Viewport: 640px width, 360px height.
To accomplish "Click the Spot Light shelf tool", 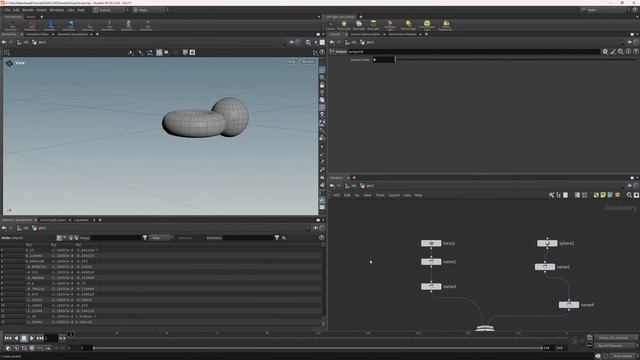I will click(x=358, y=25).
